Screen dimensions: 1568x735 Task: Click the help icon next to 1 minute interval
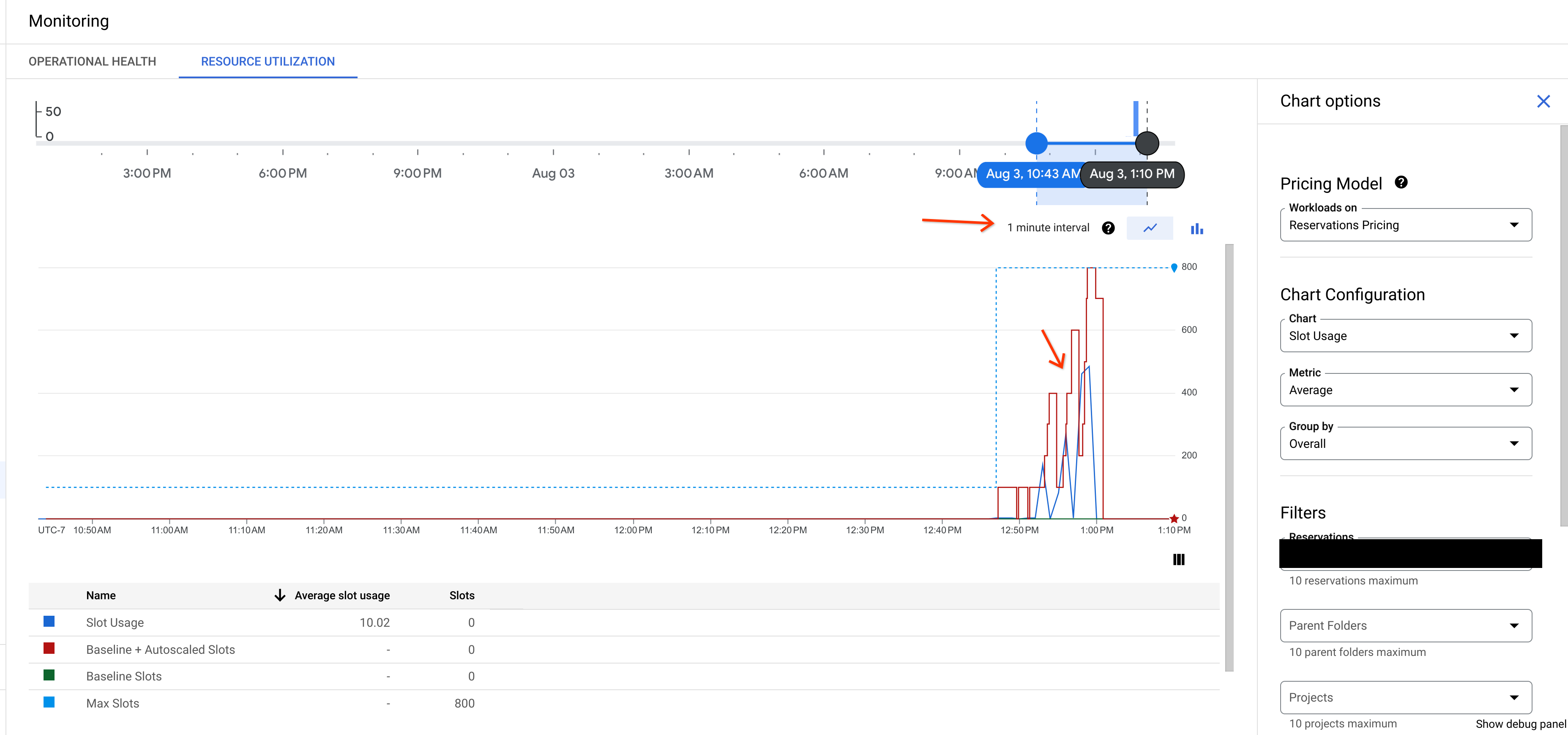click(x=1107, y=228)
